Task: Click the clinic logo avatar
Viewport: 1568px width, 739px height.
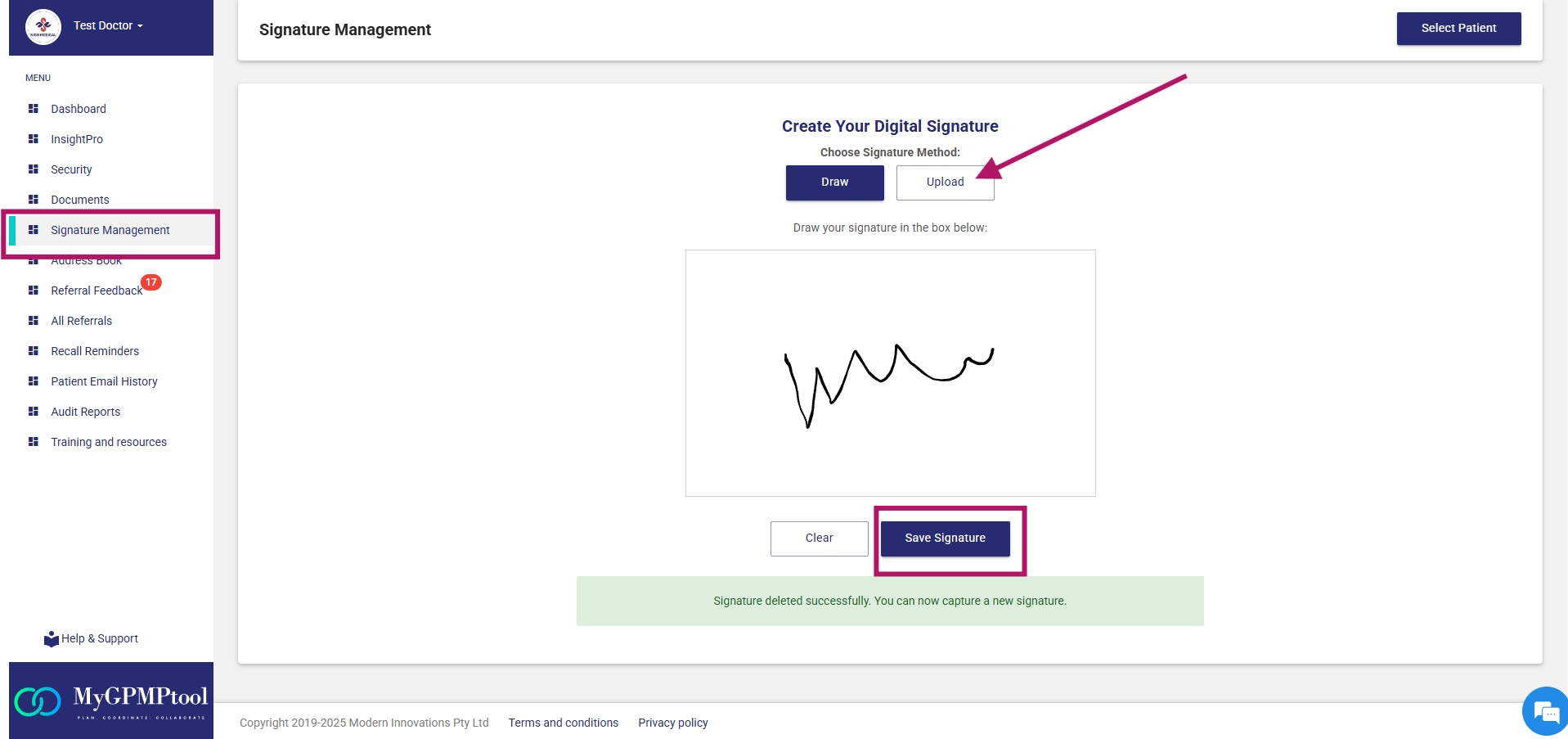Action: [x=43, y=26]
